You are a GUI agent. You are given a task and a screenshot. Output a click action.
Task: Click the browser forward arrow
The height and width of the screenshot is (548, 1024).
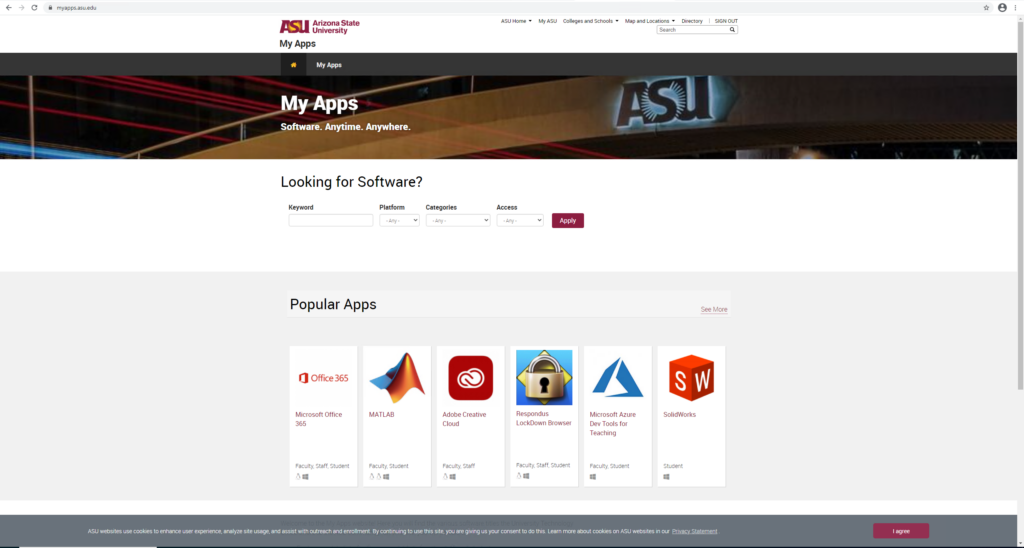(21, 8)
